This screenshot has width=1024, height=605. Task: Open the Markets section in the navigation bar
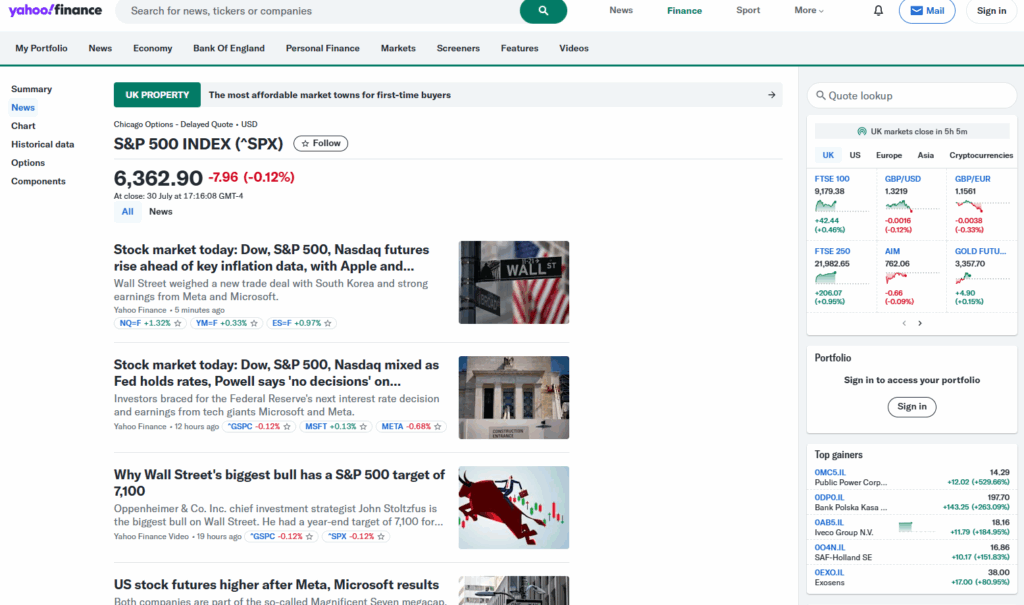[398, 48]
